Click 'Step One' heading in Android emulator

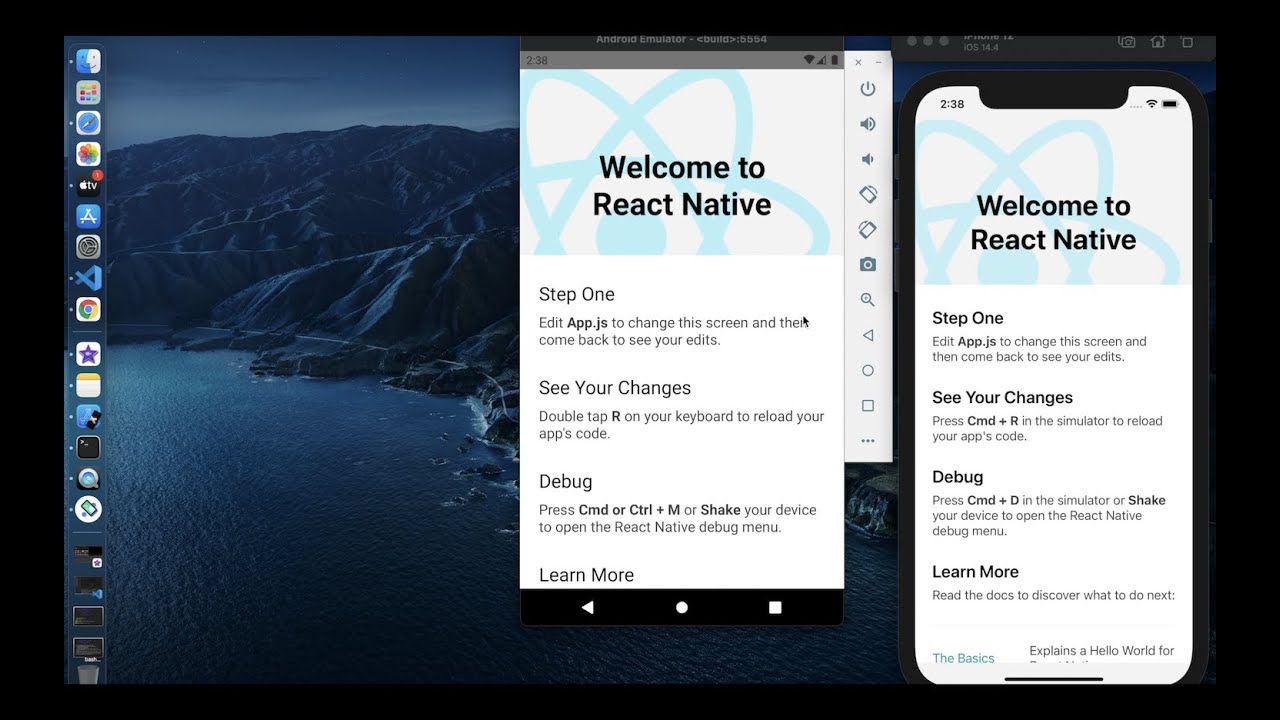577,294
